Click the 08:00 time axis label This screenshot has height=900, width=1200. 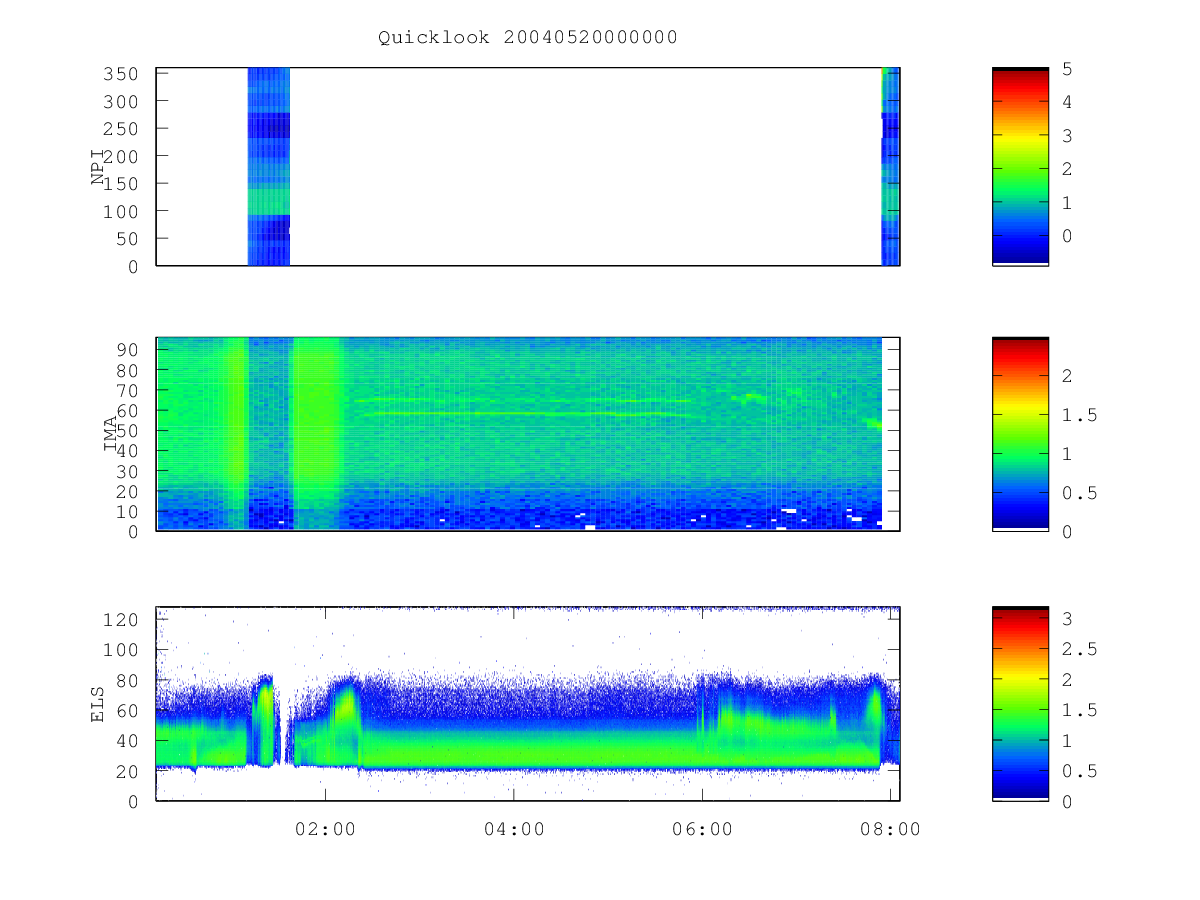pos(890,829)
